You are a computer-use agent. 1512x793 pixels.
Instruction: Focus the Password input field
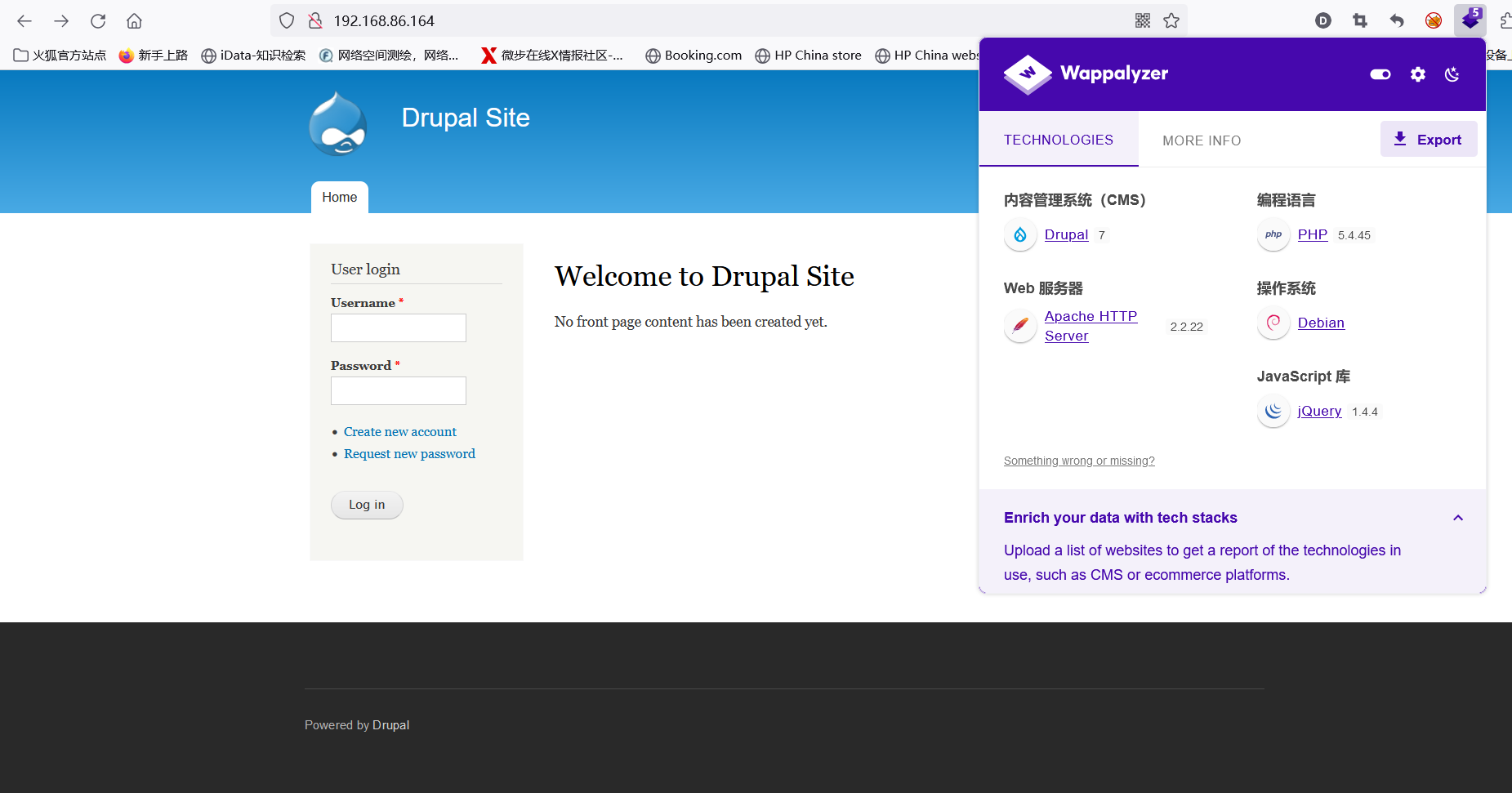tap(399, 391)
